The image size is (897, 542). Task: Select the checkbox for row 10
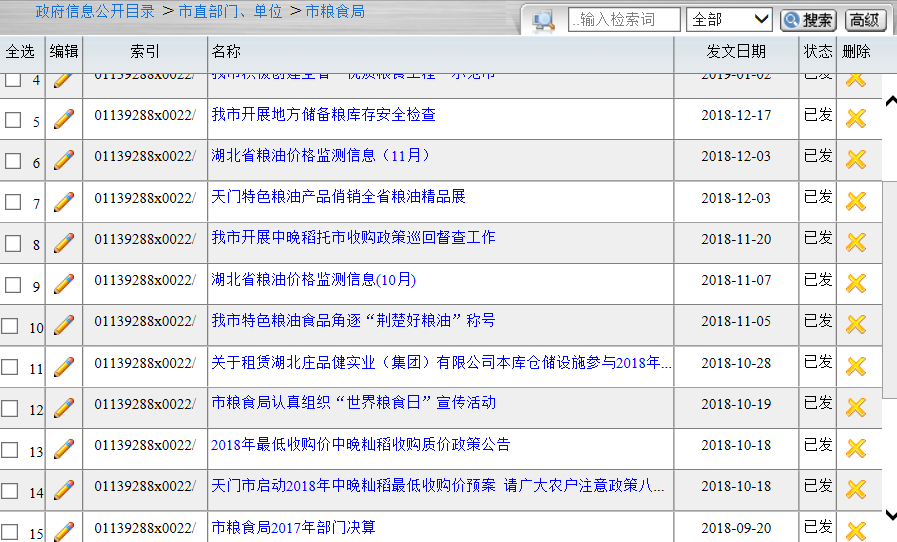coord(10,326)
